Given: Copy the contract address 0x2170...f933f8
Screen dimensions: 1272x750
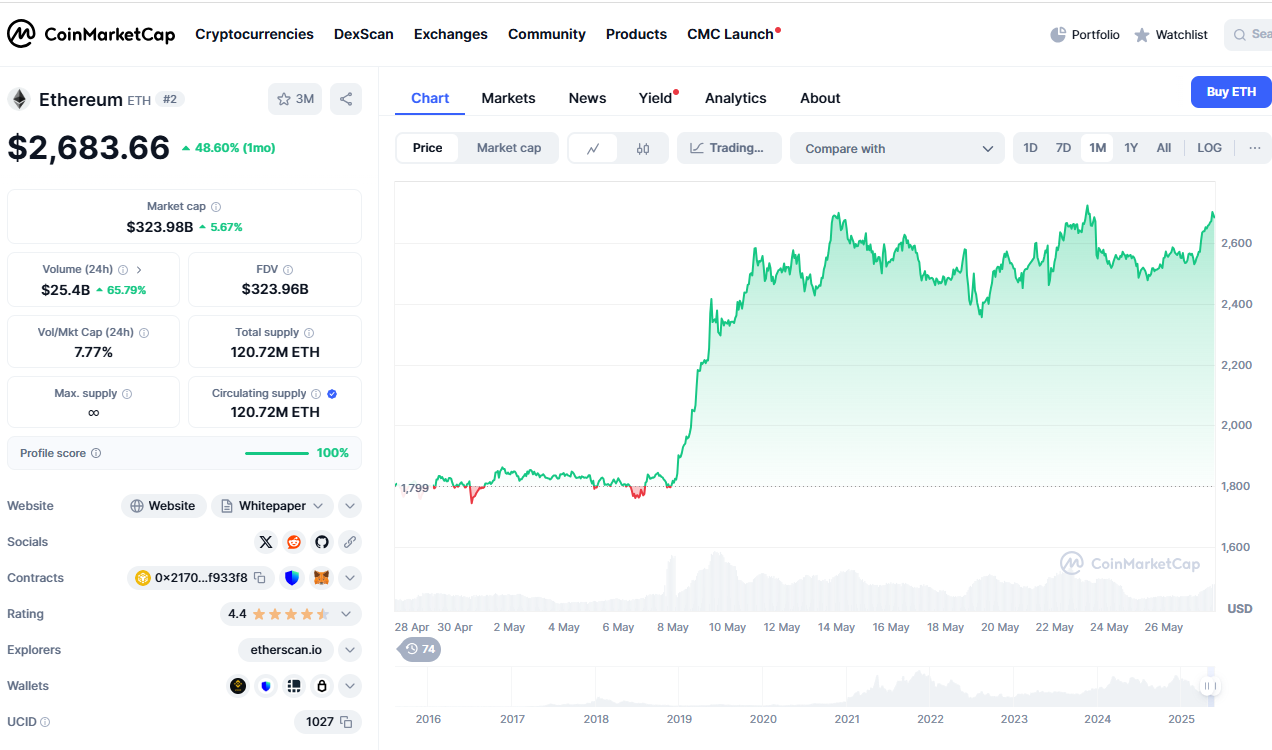Looking at the screenshot, I should coord(259,578).
